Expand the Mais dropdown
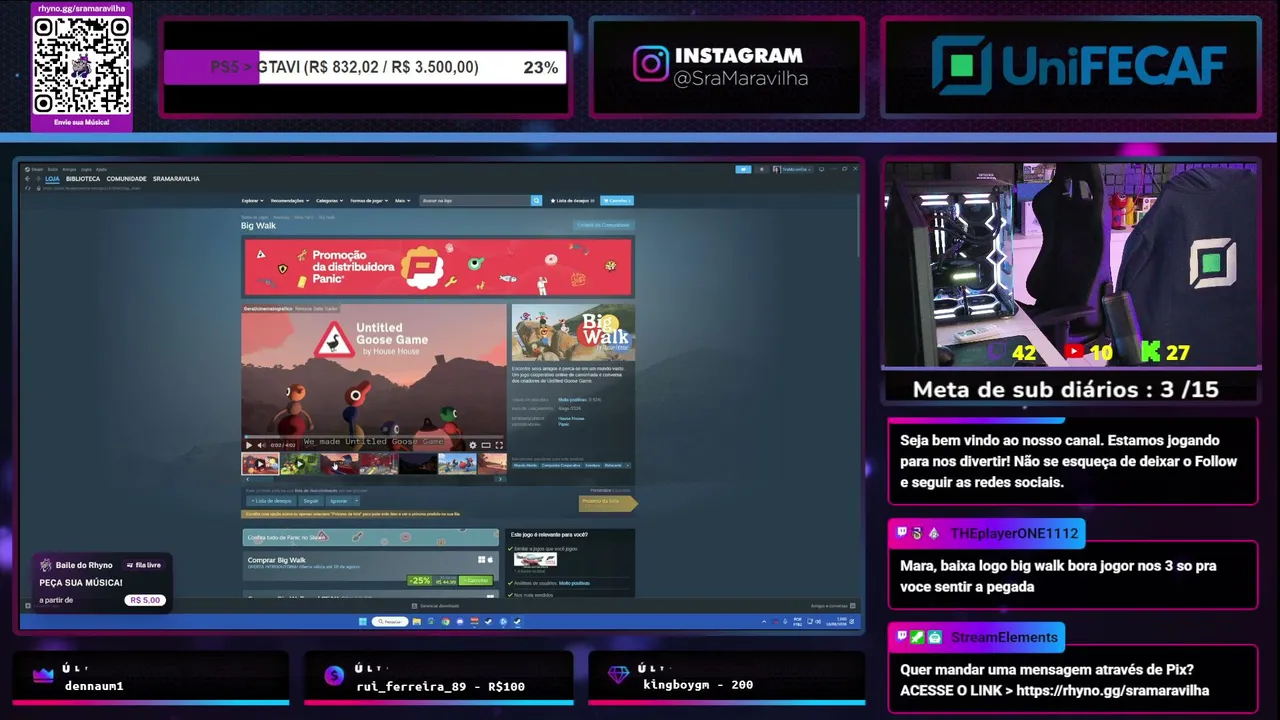 pyautogui.click(x=402, y=200)
